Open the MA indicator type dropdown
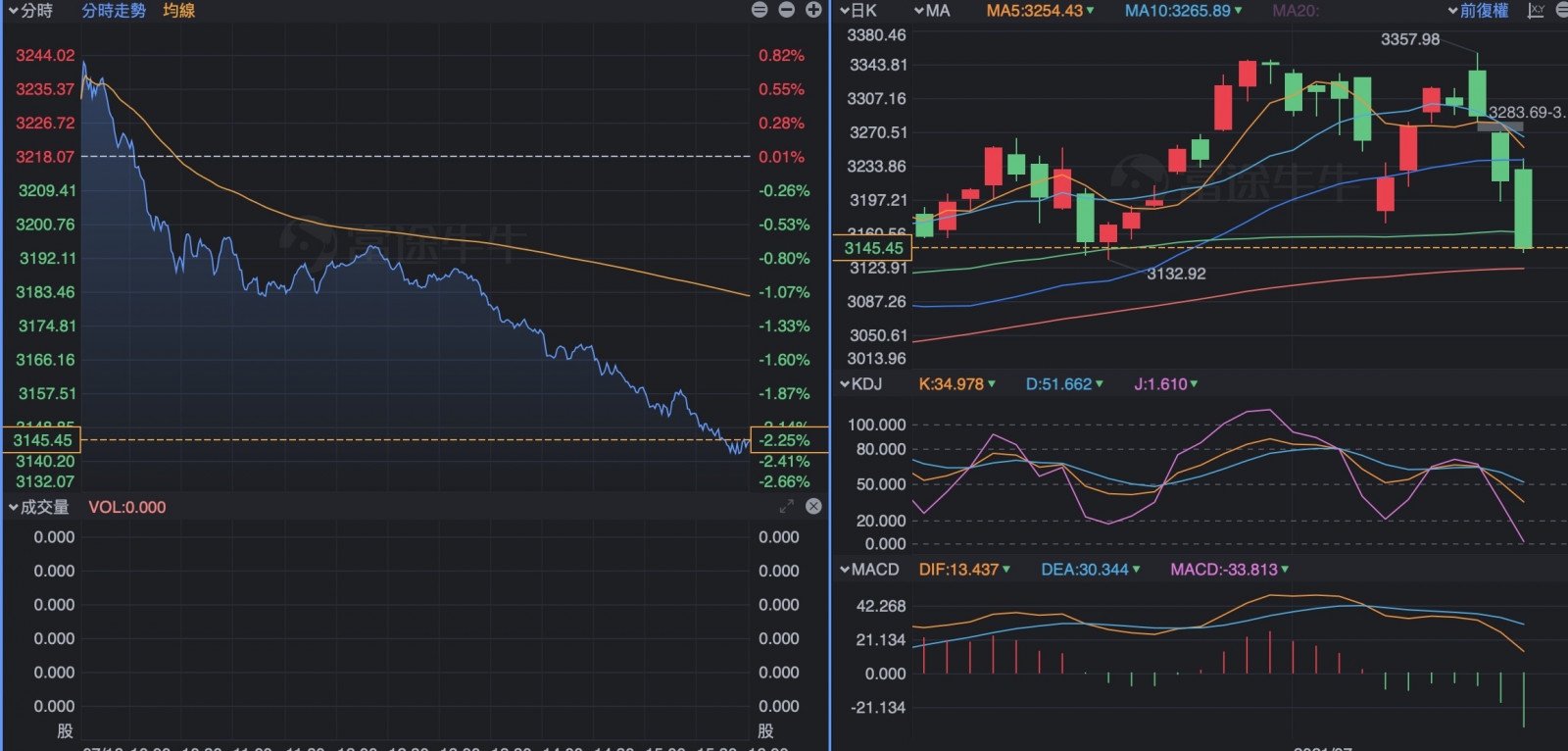This screenshot has height=751, width=1568. (x=932, y=11)
